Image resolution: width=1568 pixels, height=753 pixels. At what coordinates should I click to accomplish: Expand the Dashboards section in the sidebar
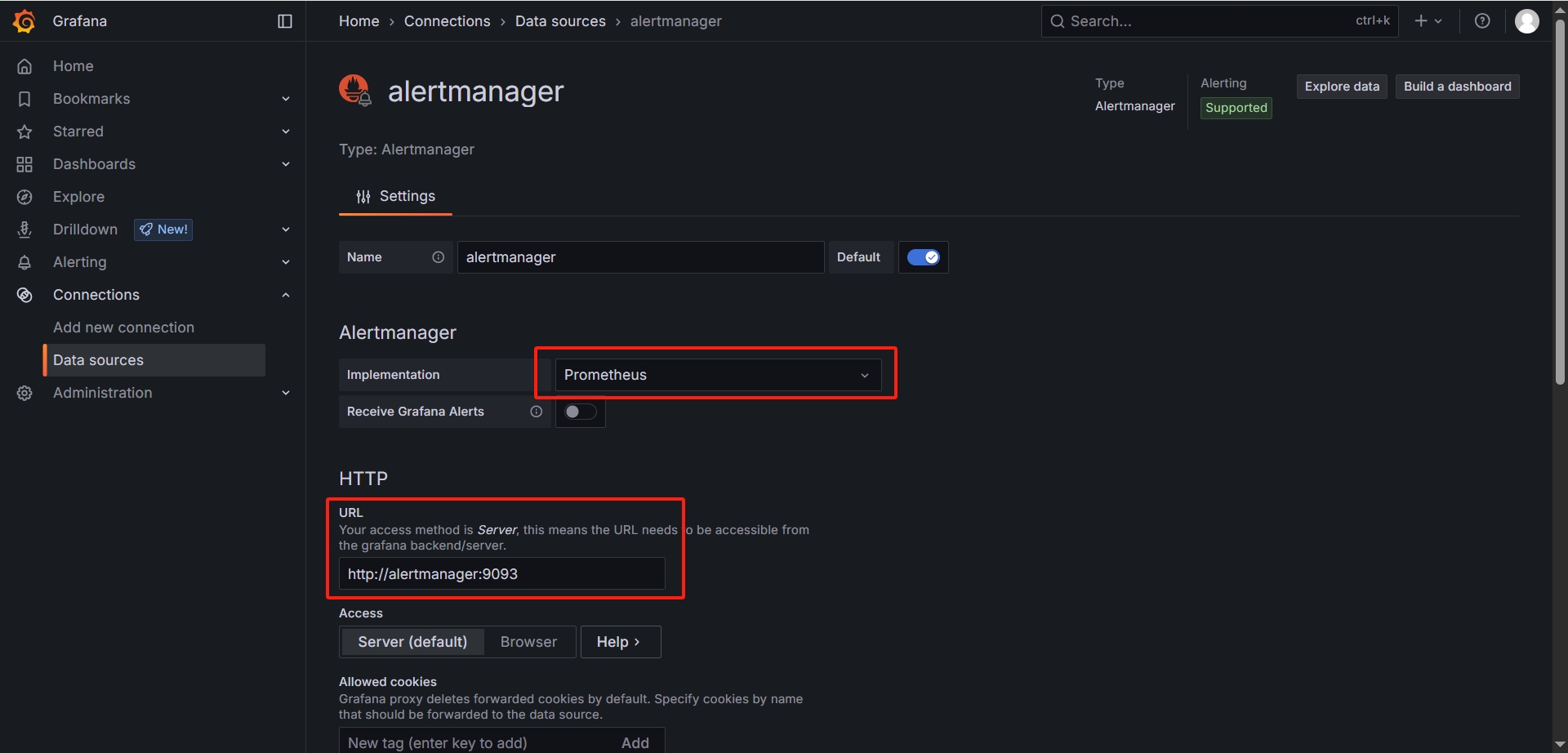(286, 164)
